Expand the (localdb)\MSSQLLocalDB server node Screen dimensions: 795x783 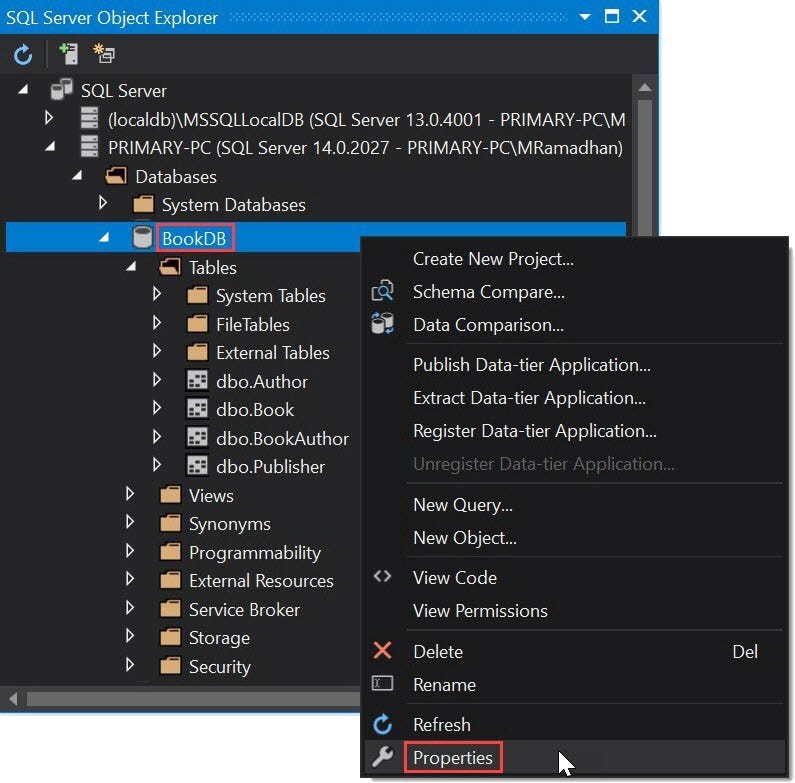[49, 118]
